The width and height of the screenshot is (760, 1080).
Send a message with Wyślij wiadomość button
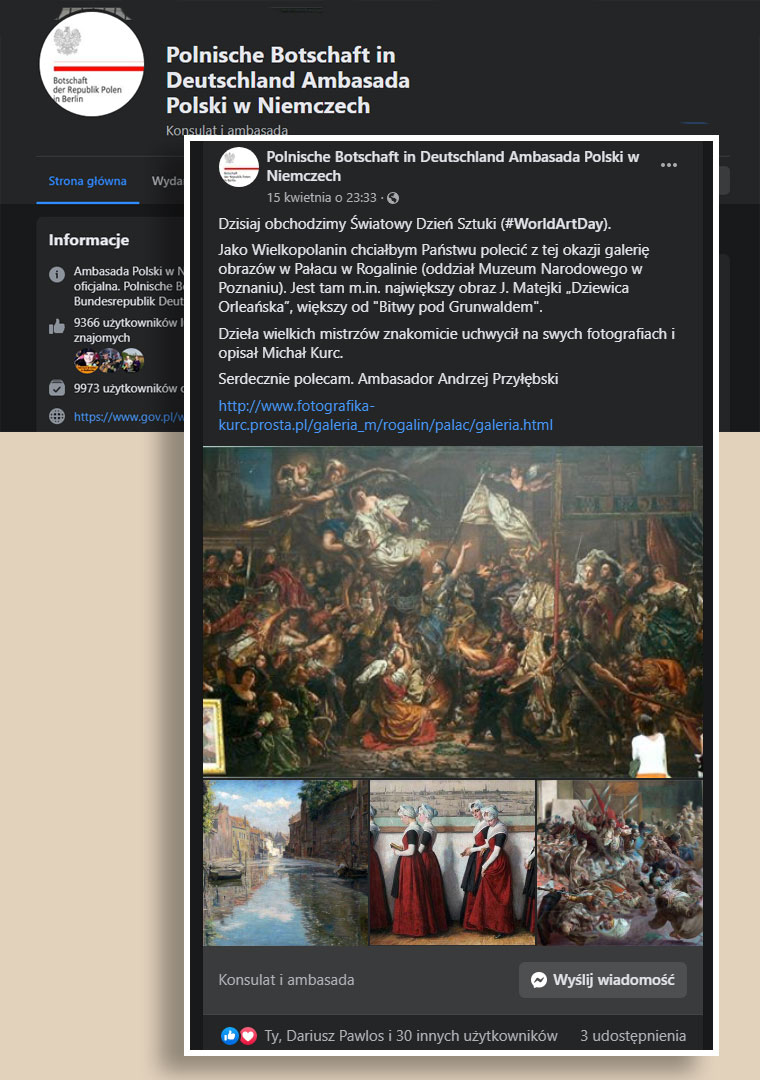pos(603,979)
